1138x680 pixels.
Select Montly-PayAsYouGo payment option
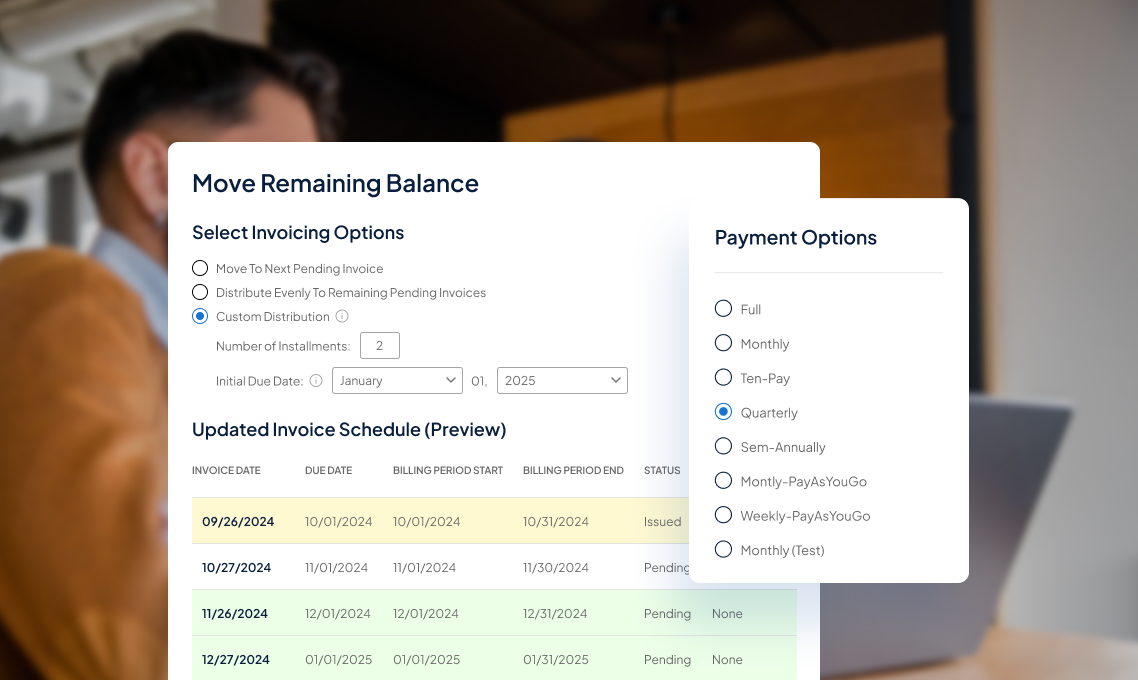tap(723, 480)
